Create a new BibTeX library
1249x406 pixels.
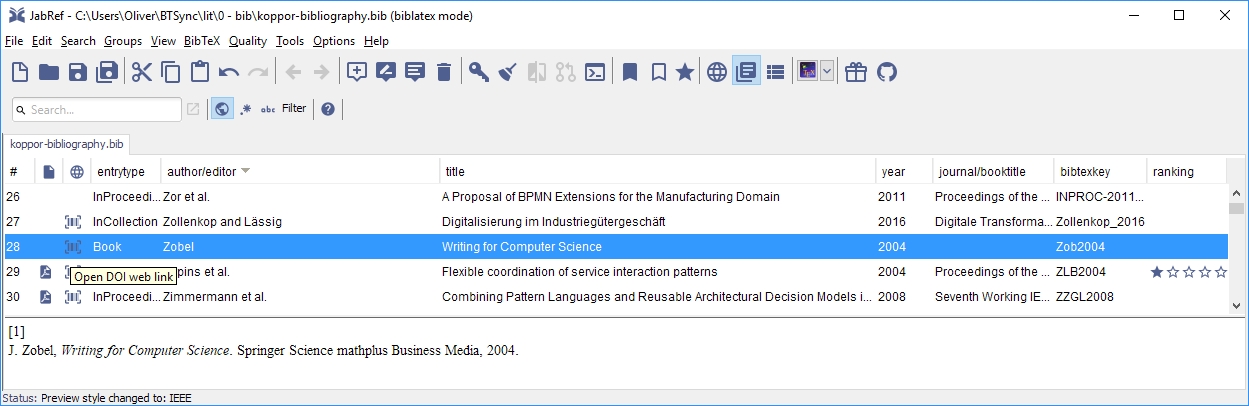point(20,72)
